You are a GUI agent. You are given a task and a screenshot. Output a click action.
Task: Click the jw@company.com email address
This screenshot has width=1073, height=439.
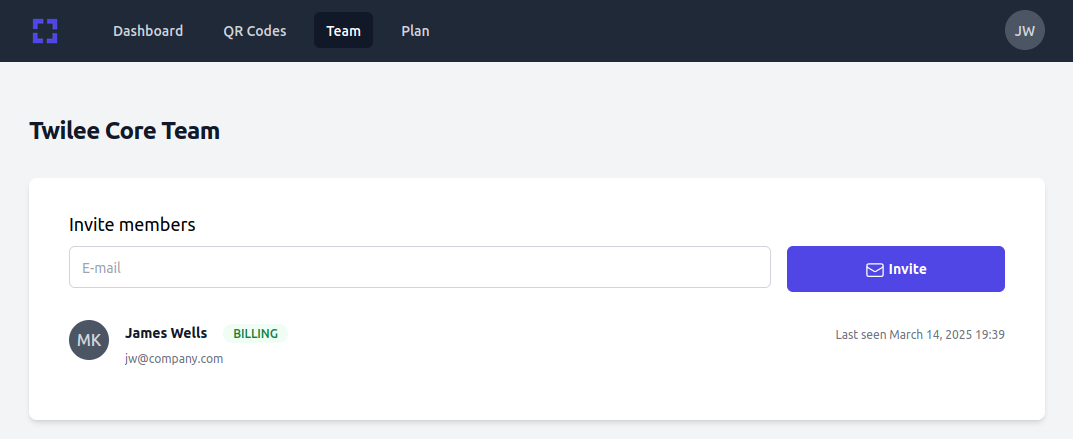point(174,358)
